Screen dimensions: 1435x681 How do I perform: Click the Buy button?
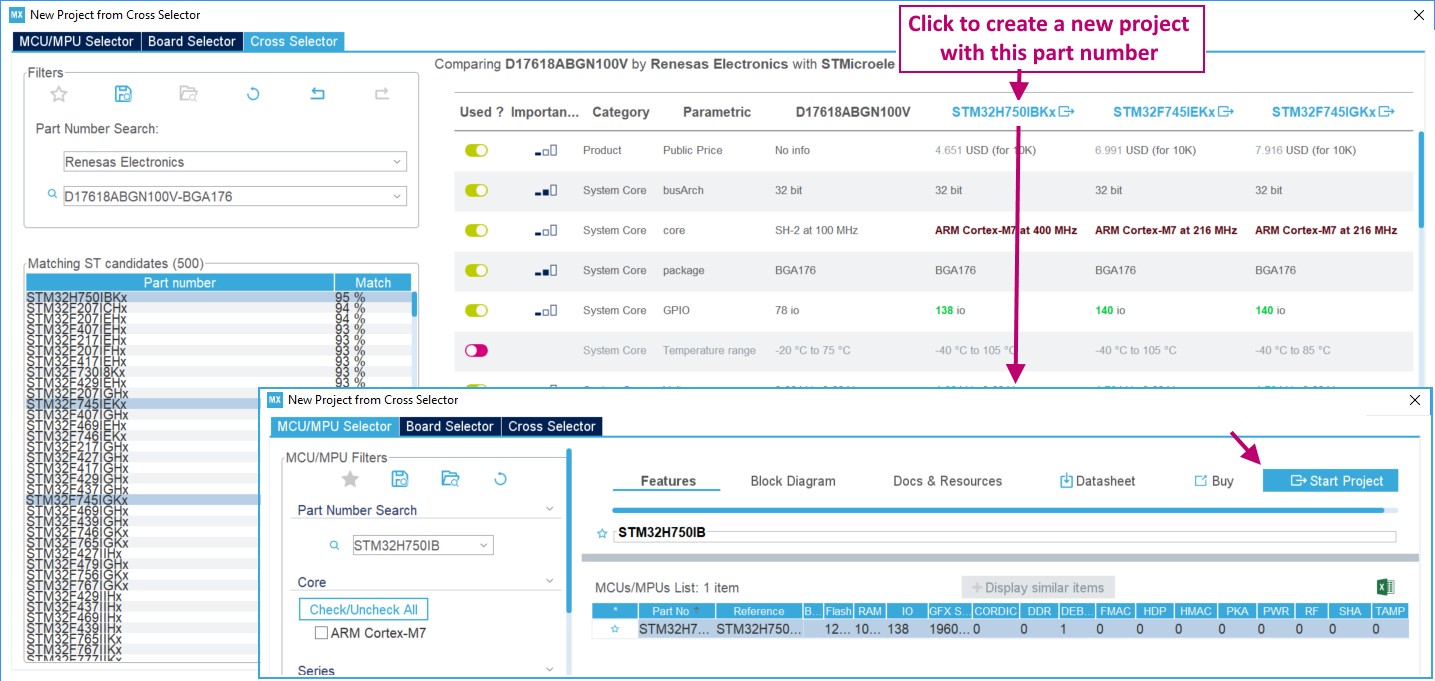(x=1214, y=481)
